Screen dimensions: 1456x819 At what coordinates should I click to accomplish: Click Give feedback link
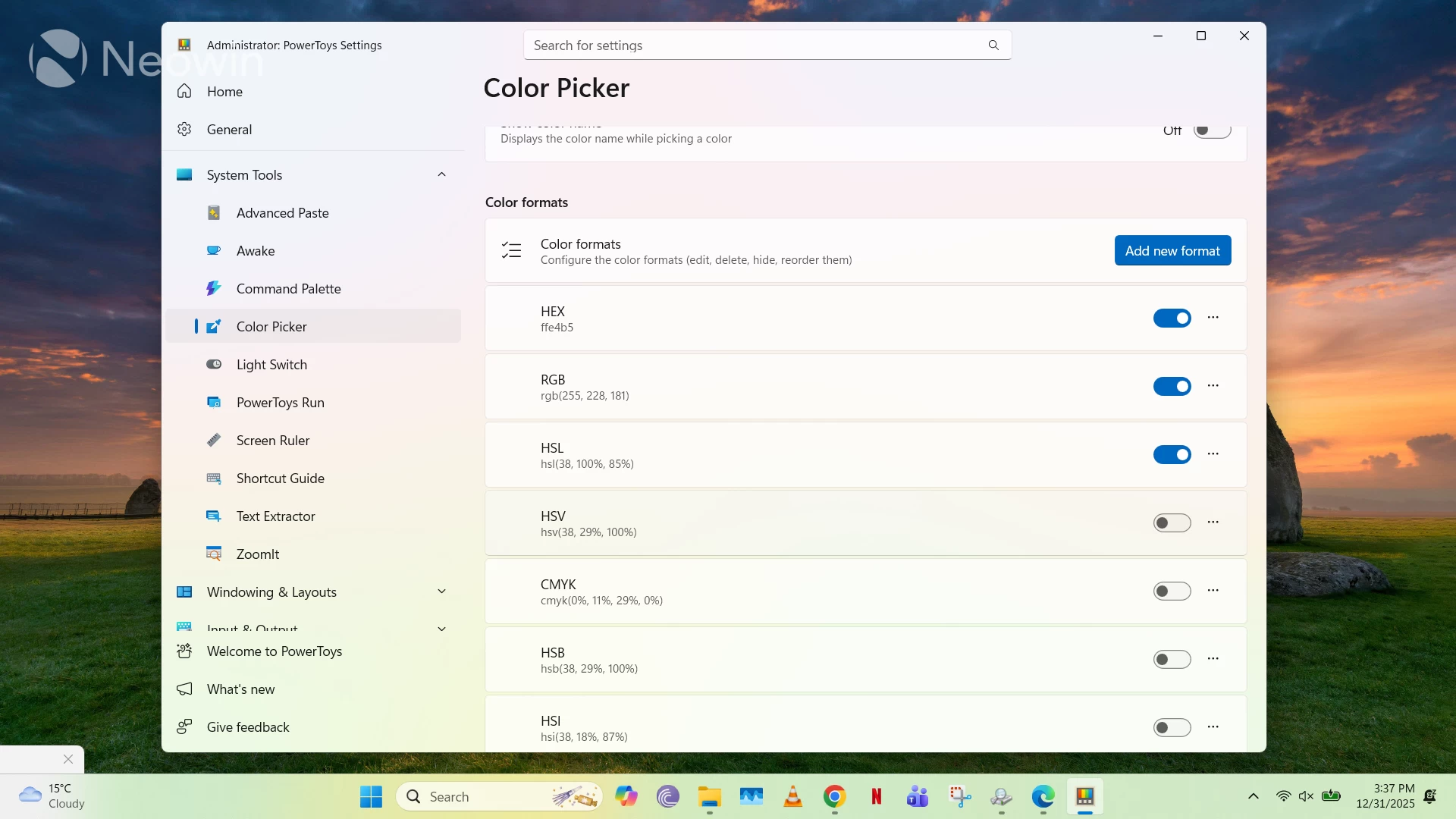(x=312, y=727)
